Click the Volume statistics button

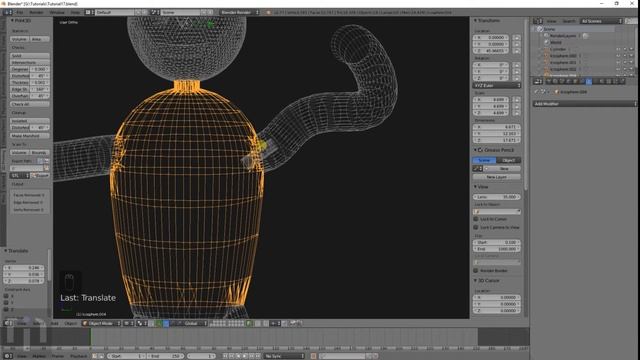click(19, 39)
